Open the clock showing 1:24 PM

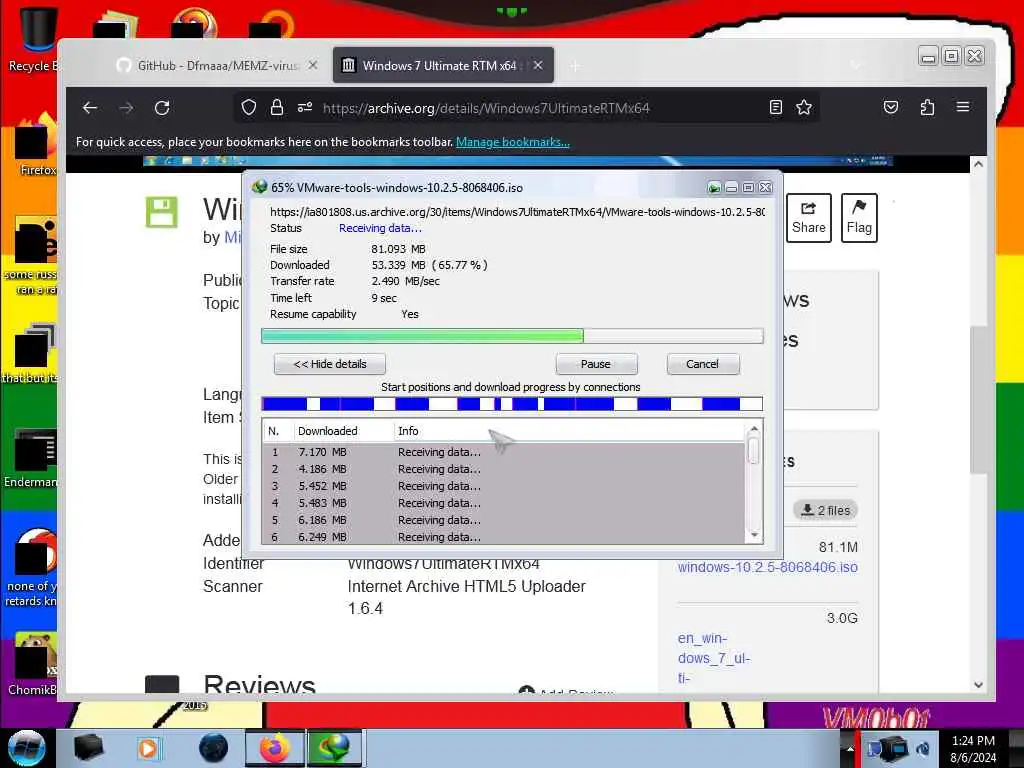tap(973, 748)
